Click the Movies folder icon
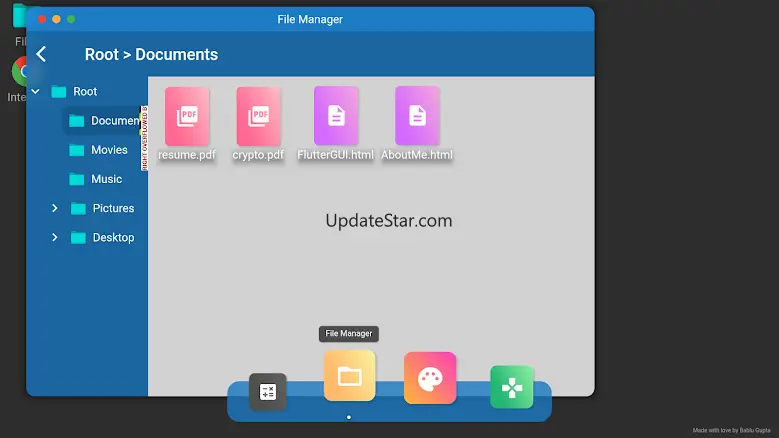The height and width of the screenshot is (438, 779). pyautogui.click(x=77, y=150)
